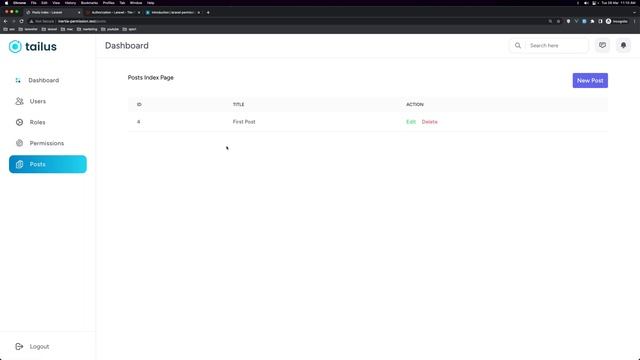Open the notifications bell
Viewport: 640px width, 360px height.
(623, 45)
